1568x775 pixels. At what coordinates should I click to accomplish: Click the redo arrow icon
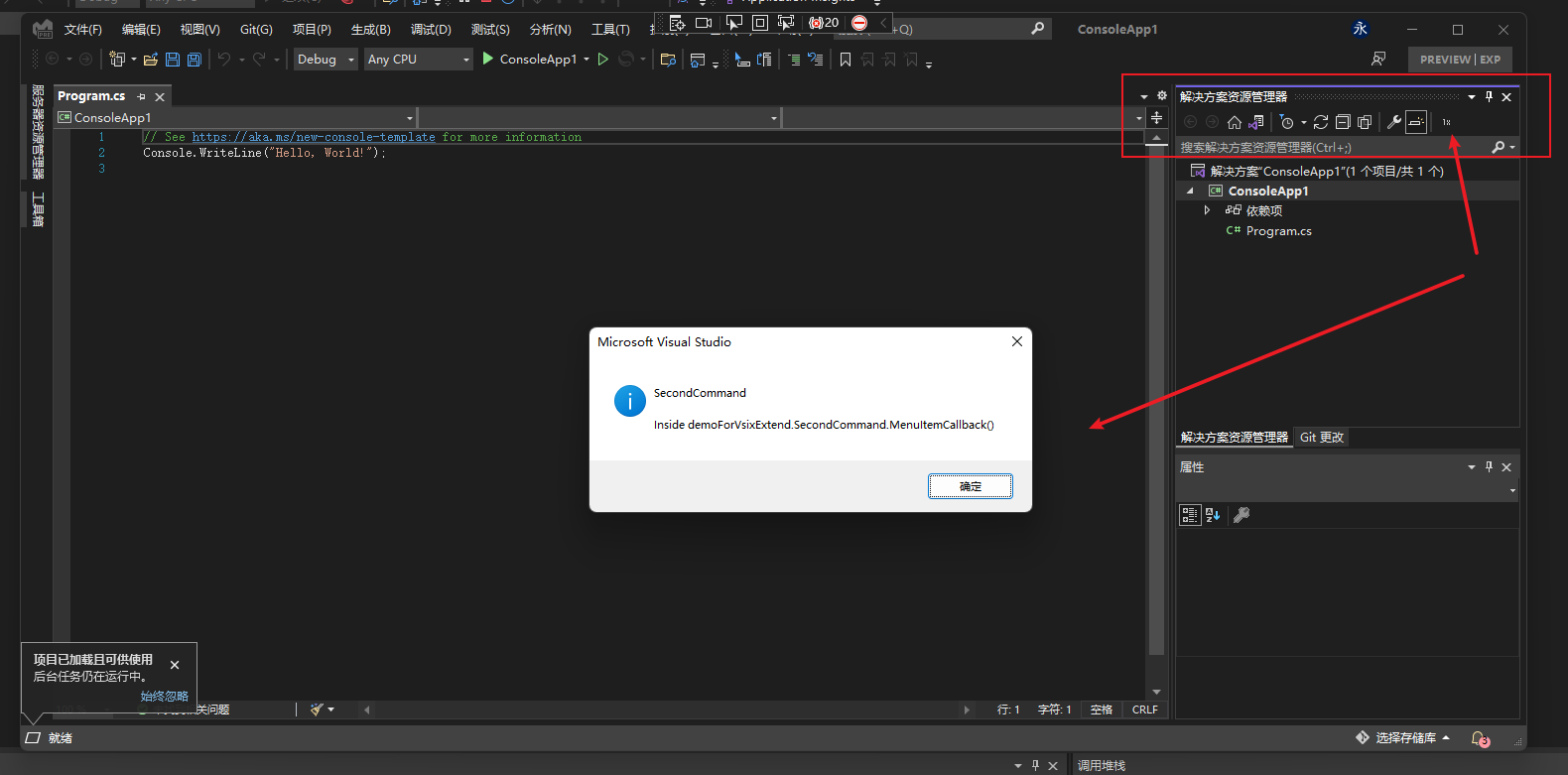tap(259, 60)
